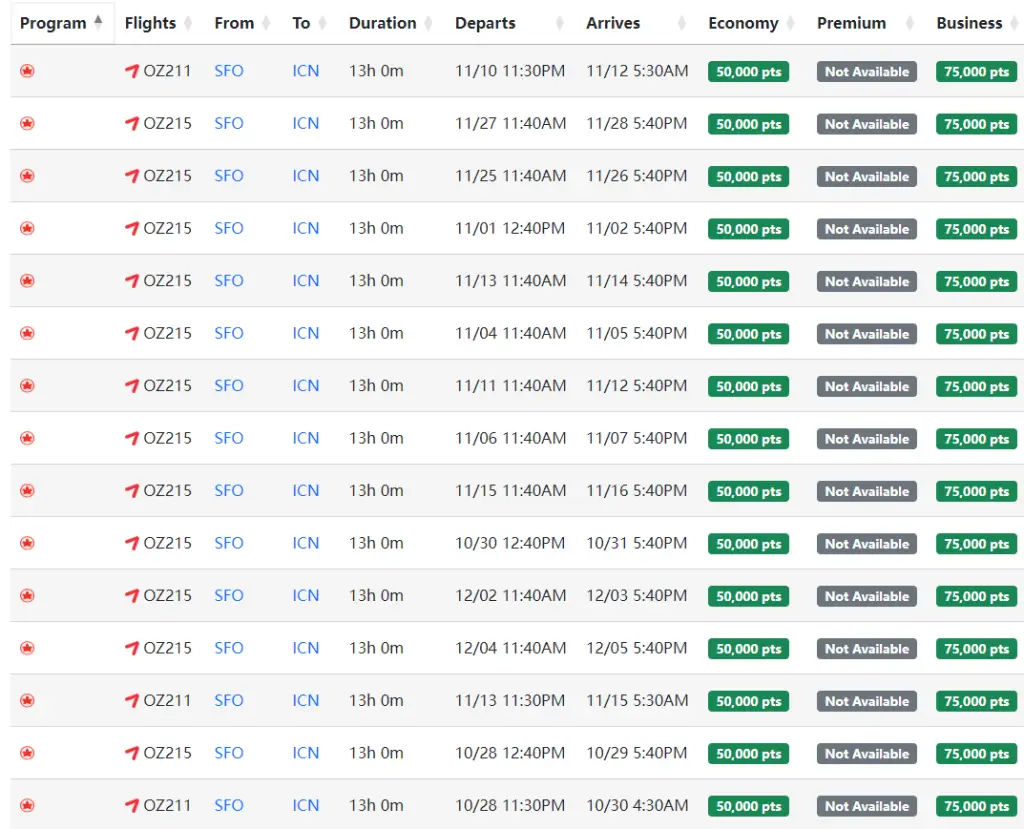Click flight number OZ215 departing 11/13 11:40AM

(x=167, y=281)
